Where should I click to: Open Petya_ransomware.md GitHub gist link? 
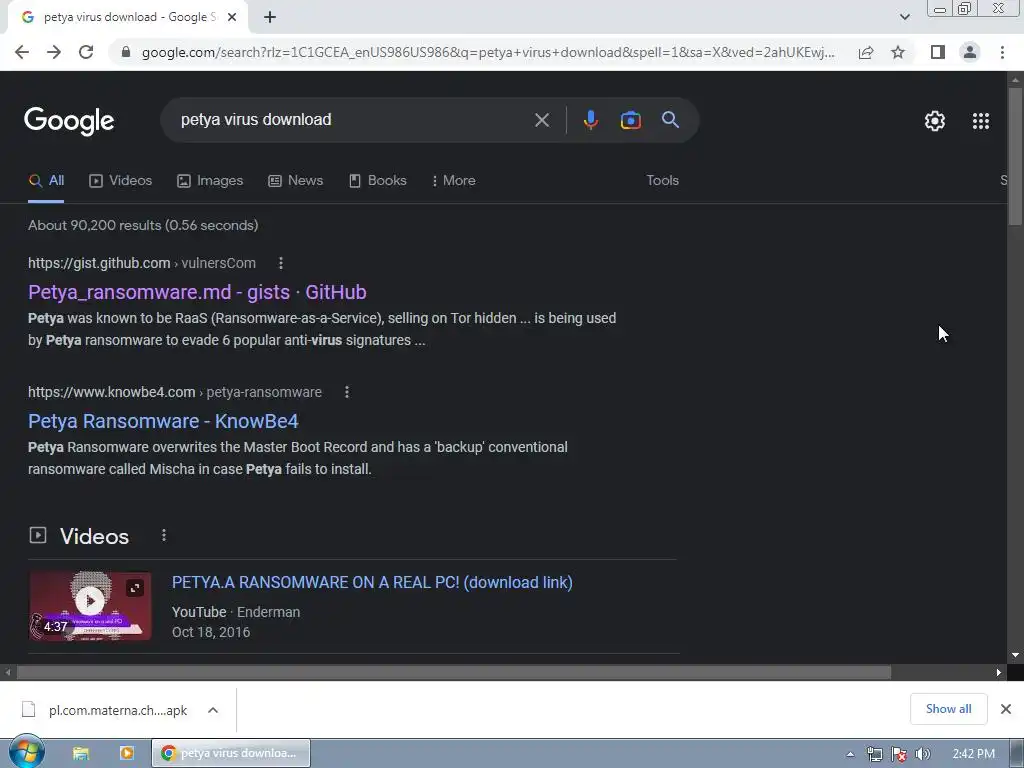(197, 292)
